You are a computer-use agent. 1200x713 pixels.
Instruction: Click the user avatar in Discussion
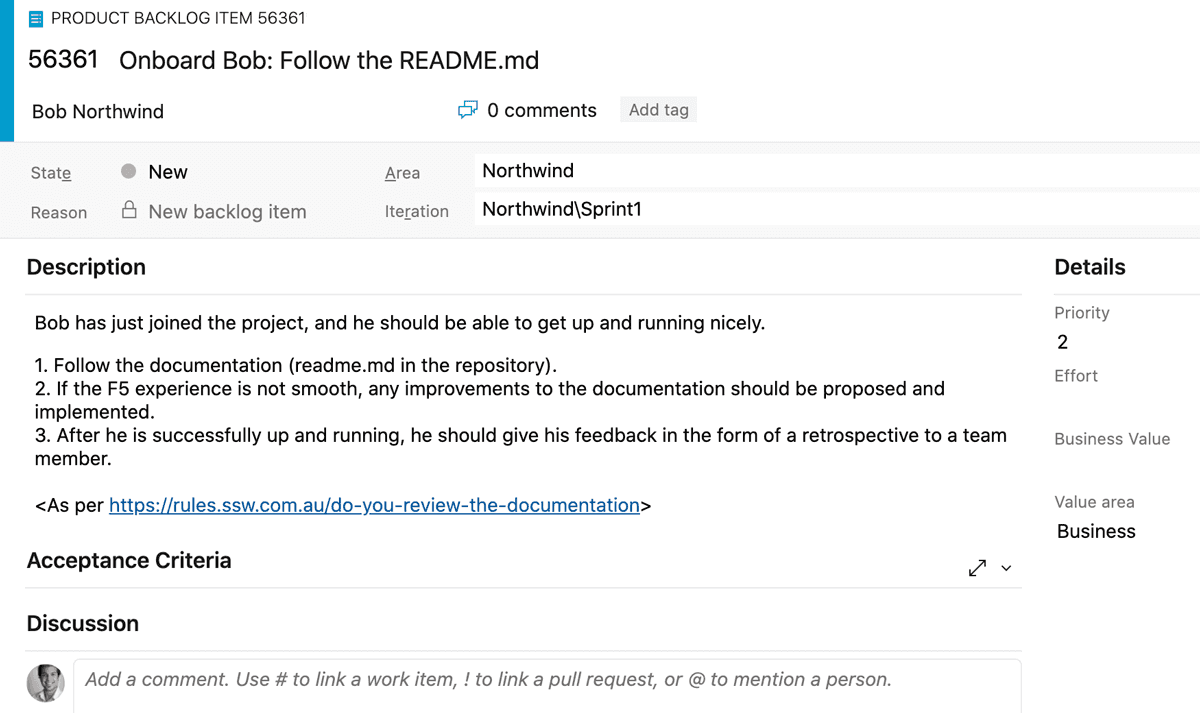(45, 682)
